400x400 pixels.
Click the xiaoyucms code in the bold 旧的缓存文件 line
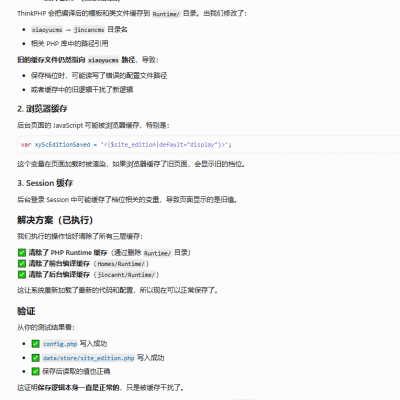point(103,60)
